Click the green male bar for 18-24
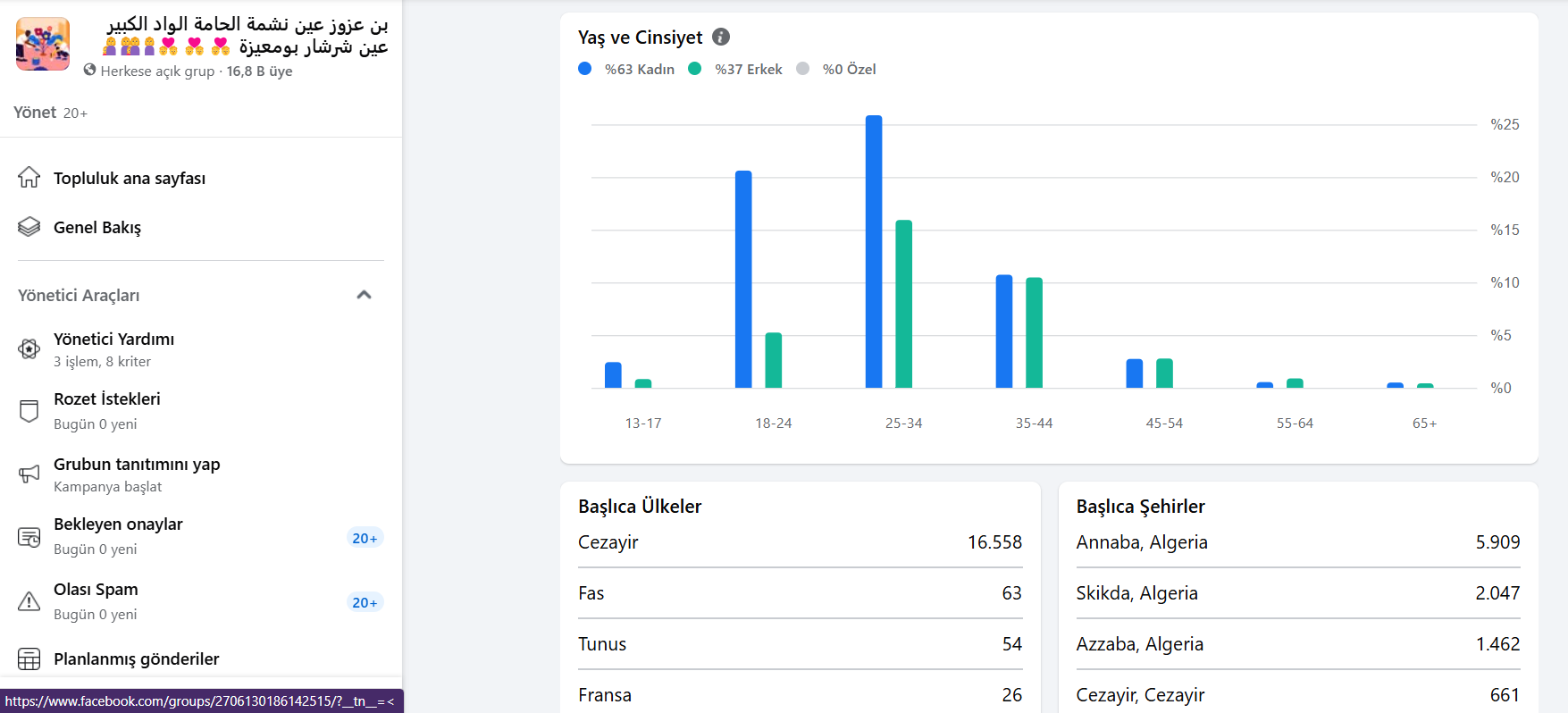The width and height of the screenshot is (1568, 713). pos(774,360)
